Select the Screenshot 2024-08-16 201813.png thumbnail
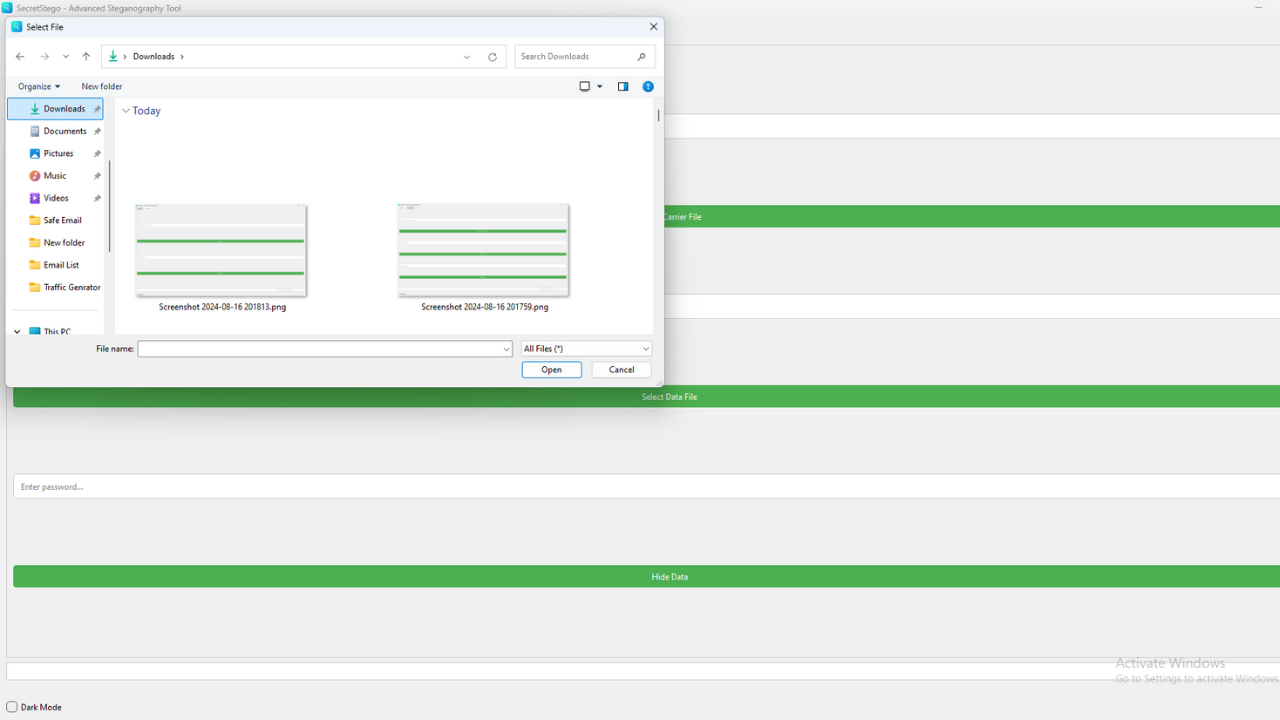 [x=220, y=250]
